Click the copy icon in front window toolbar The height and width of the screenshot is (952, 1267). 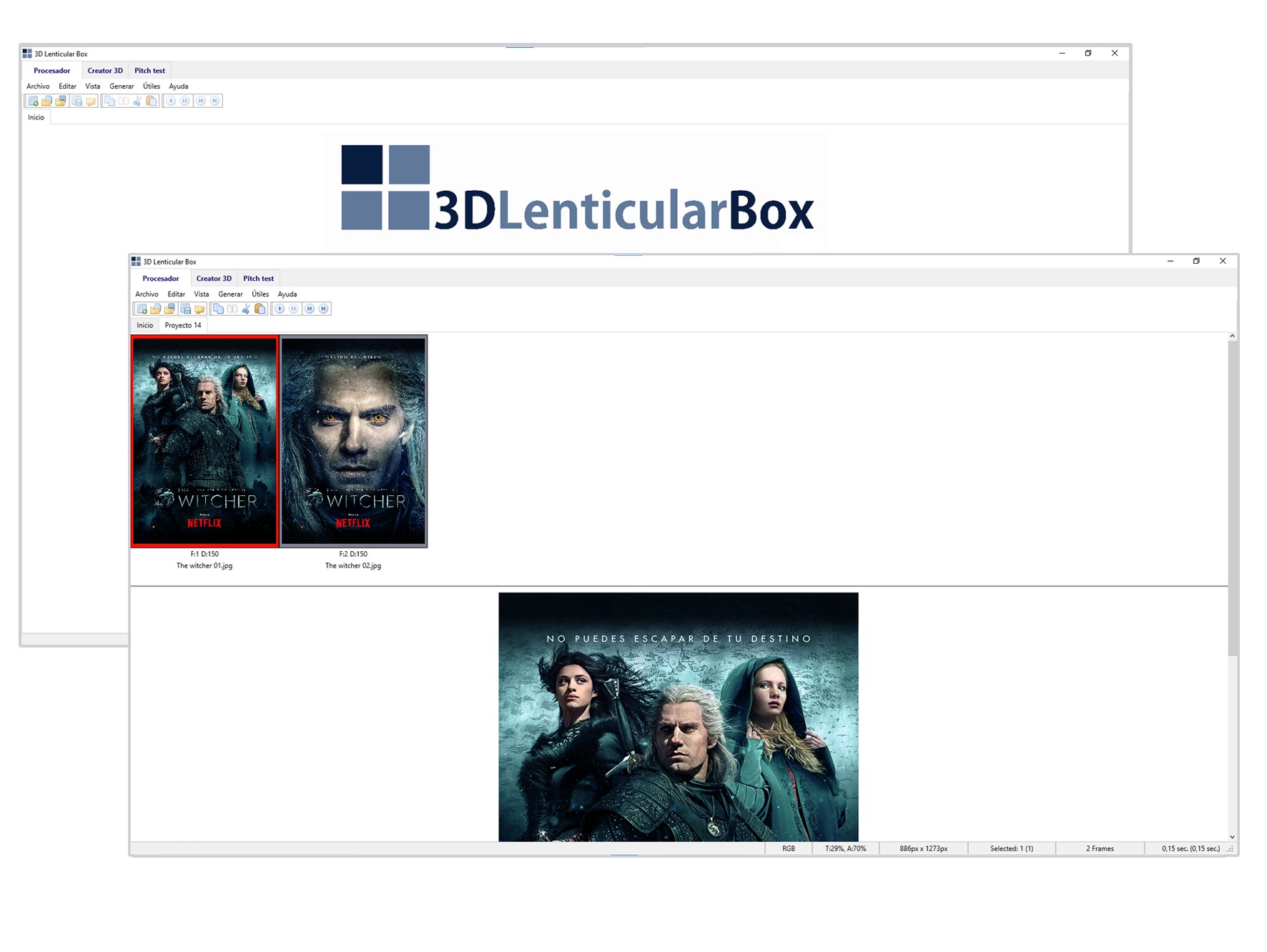(219, 309)
